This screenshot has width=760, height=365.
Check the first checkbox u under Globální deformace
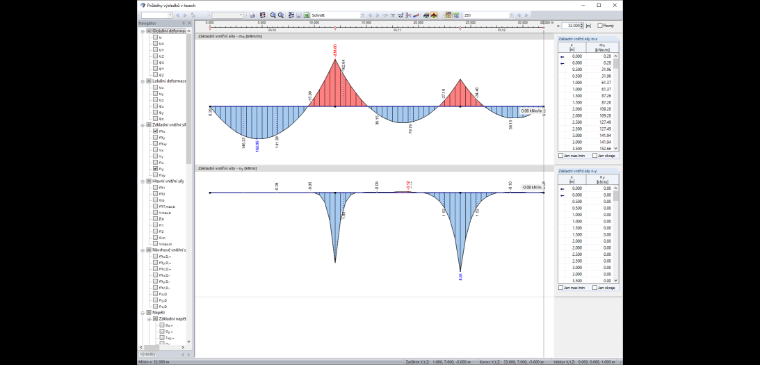coord(155,37)
